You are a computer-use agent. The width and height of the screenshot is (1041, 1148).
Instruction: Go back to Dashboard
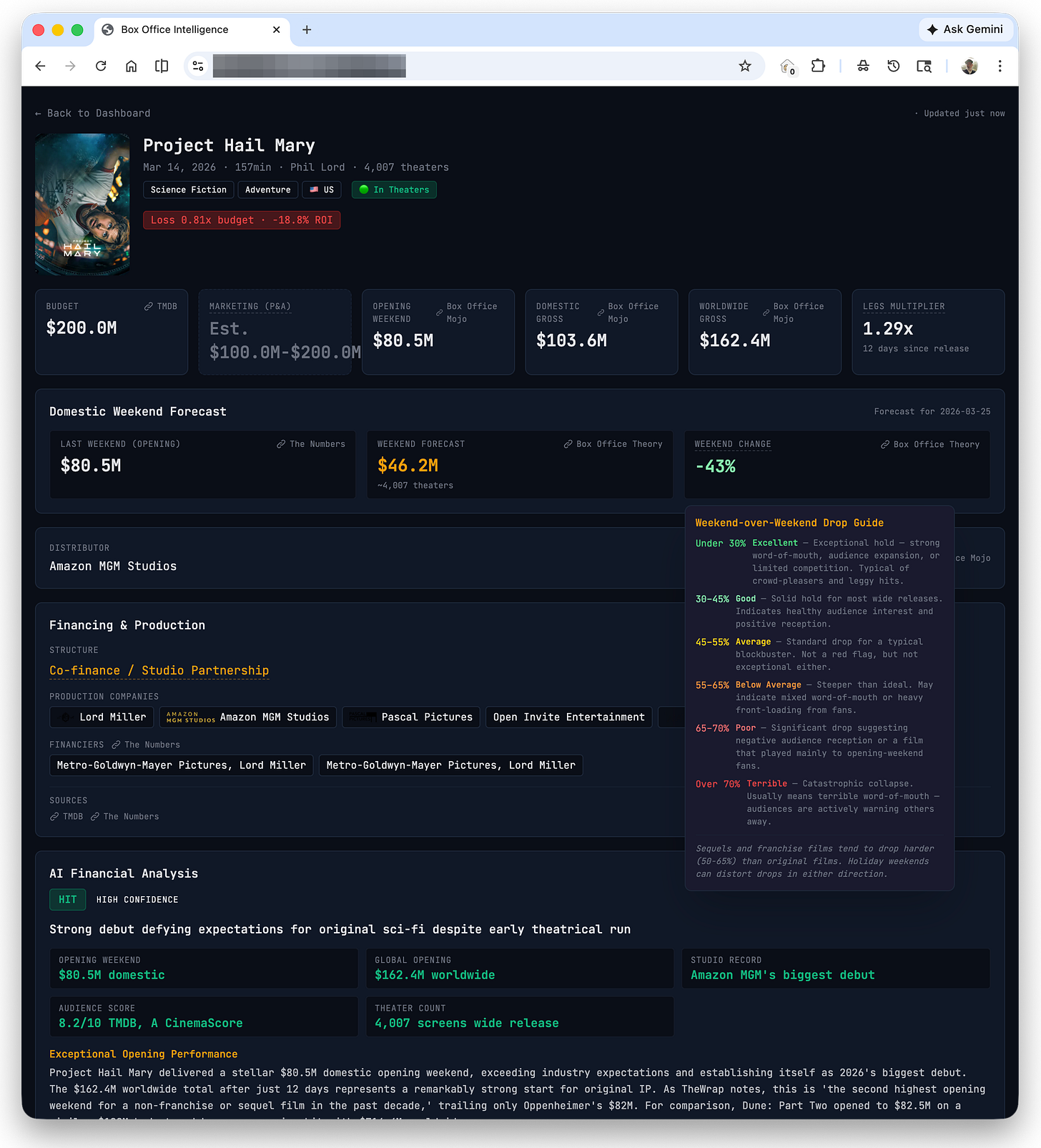point(93,113)
